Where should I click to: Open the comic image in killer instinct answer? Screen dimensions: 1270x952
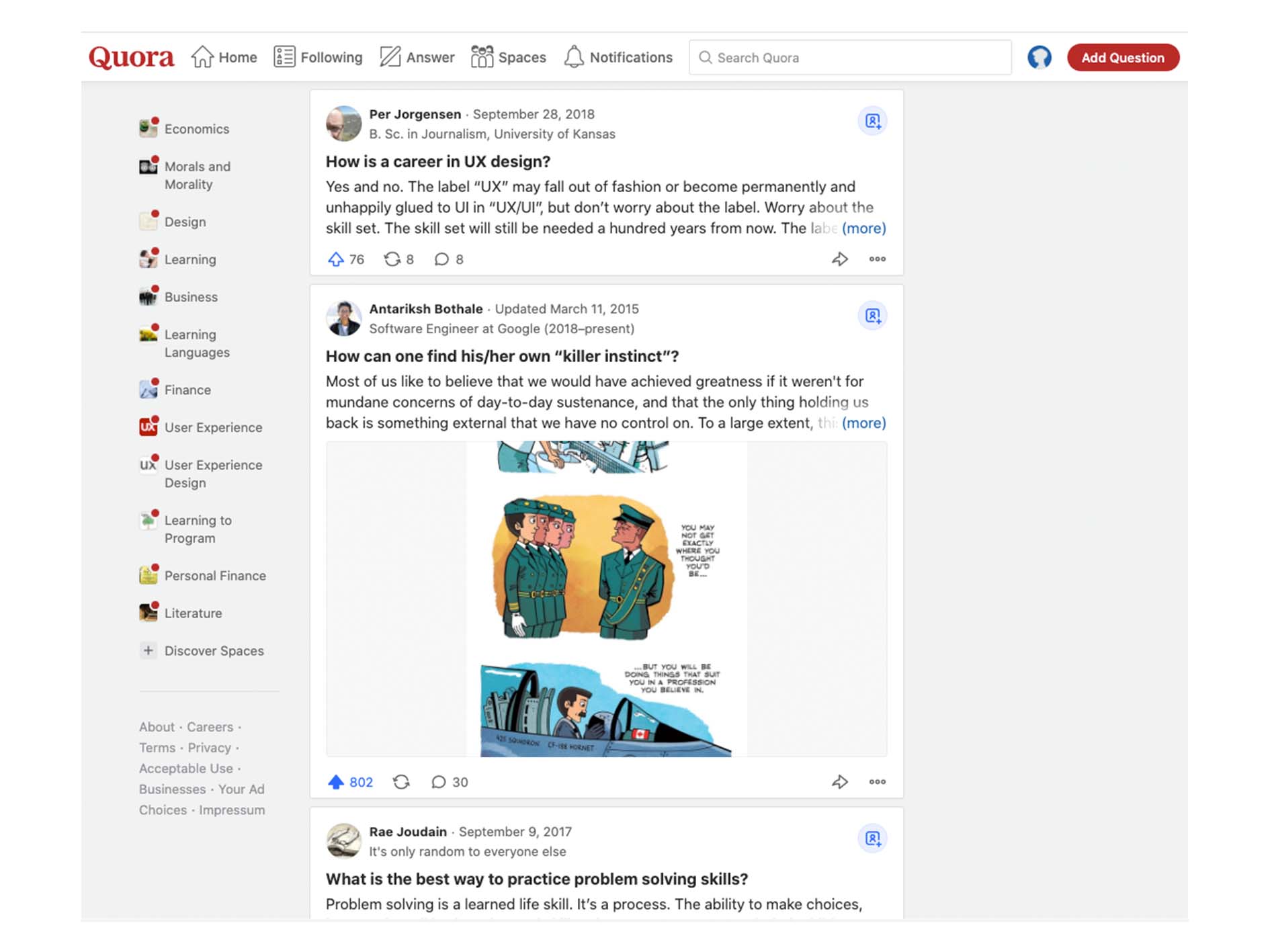tap(606, 599)
